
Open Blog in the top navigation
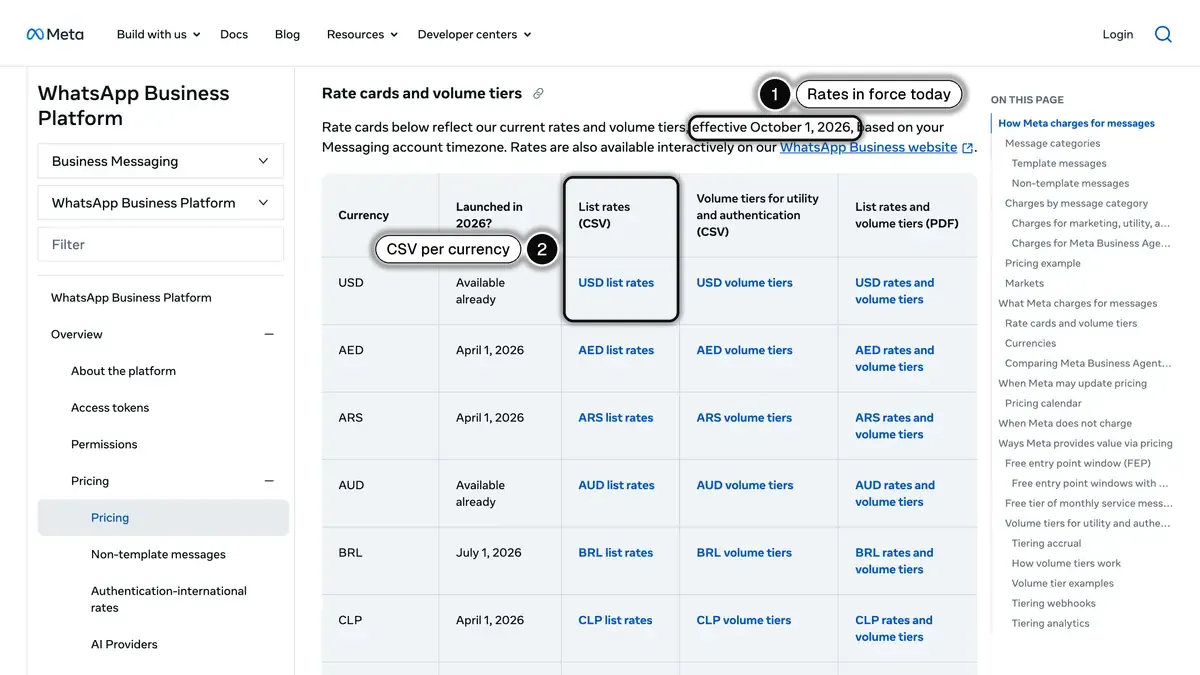[x=287, y=34]
